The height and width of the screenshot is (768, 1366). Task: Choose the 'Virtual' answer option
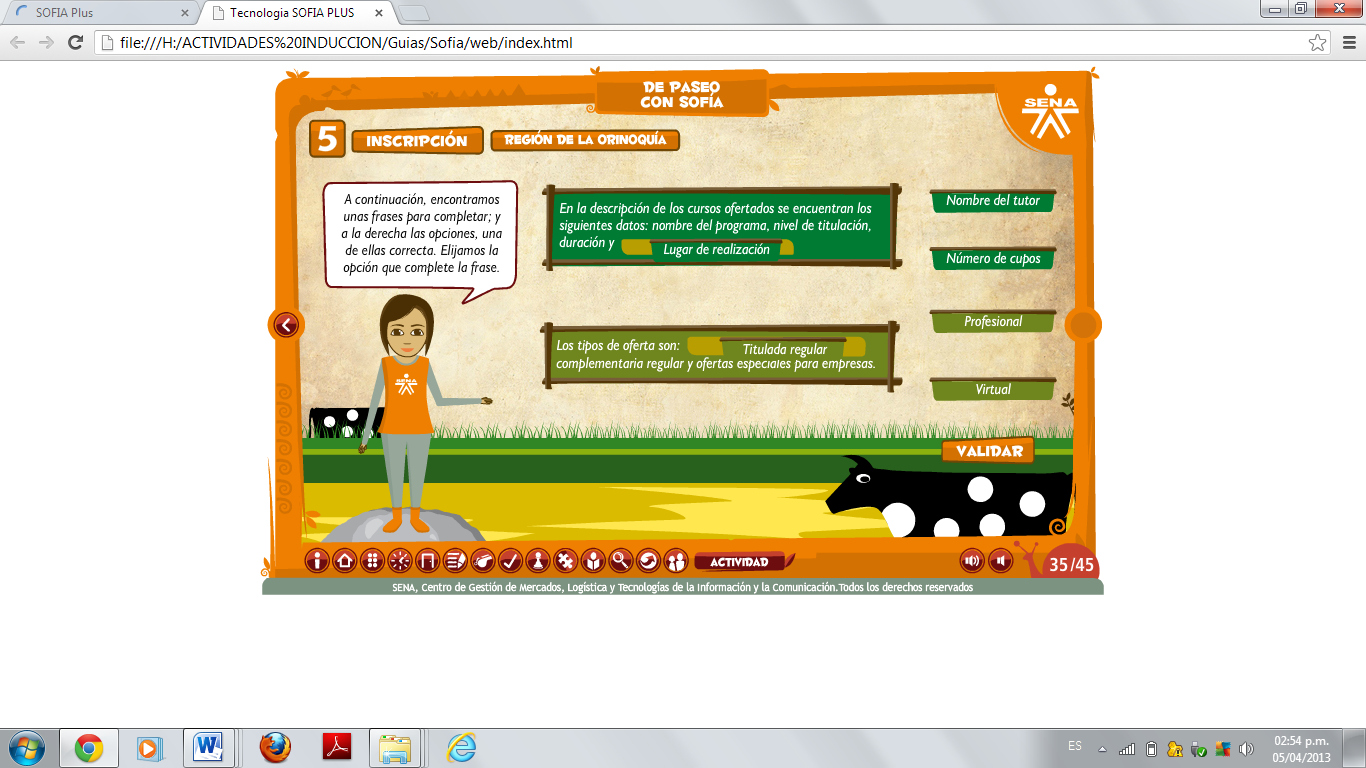tap(993, 390)
